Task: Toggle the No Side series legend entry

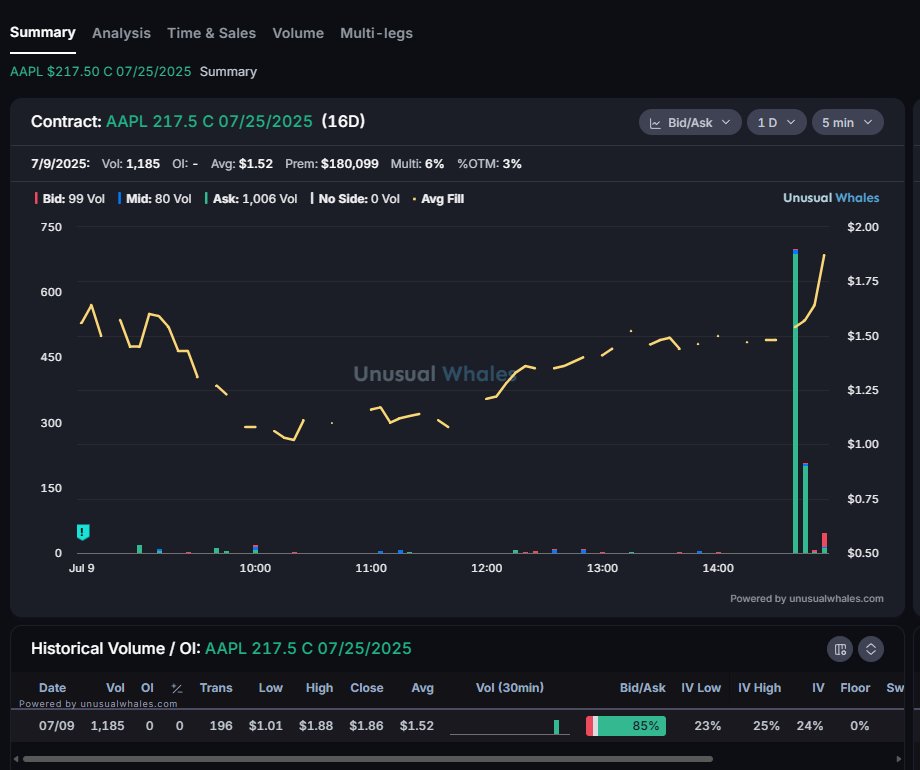Action: click(355, 199)
